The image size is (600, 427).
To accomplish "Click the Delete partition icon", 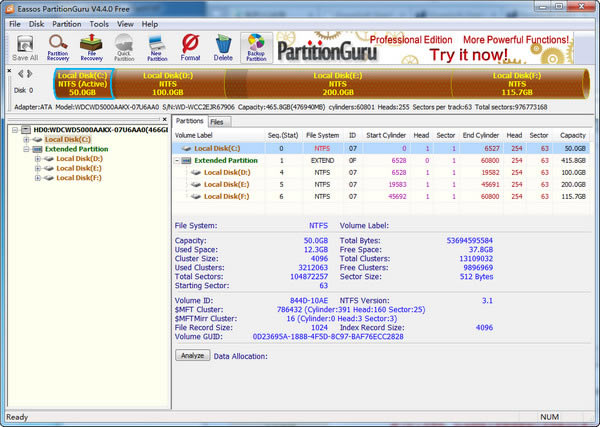I will [x=223, y=48].
